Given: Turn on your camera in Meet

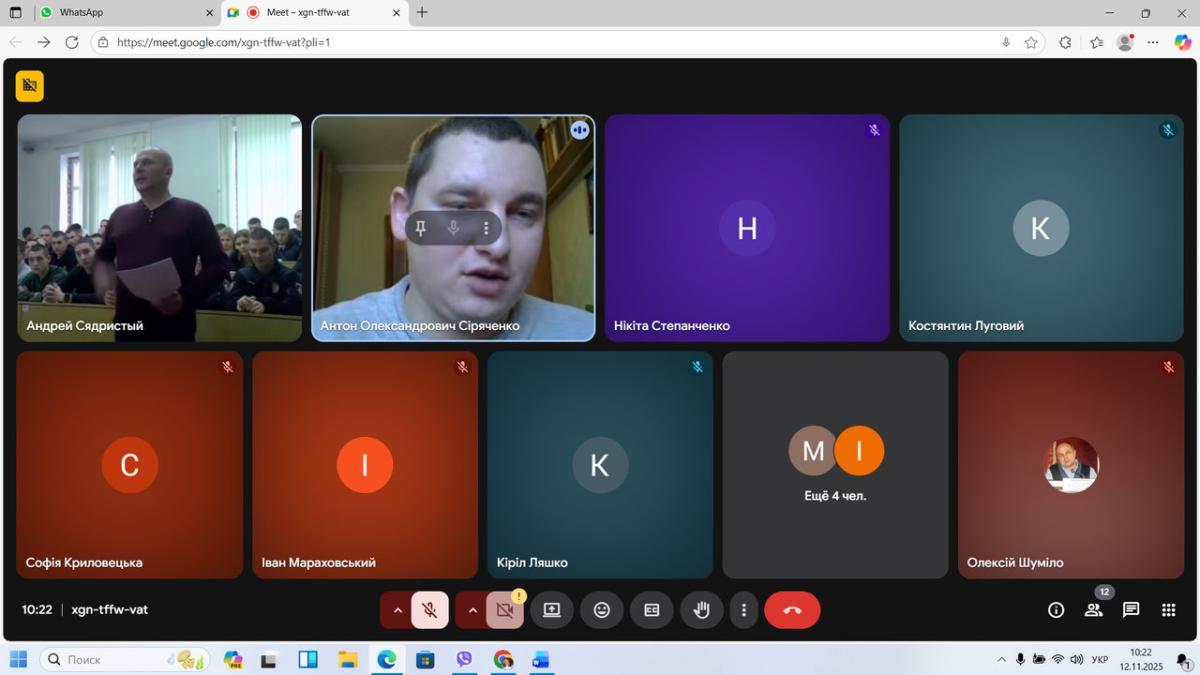Looking at the screenshot, I should (x=505, y=610).
